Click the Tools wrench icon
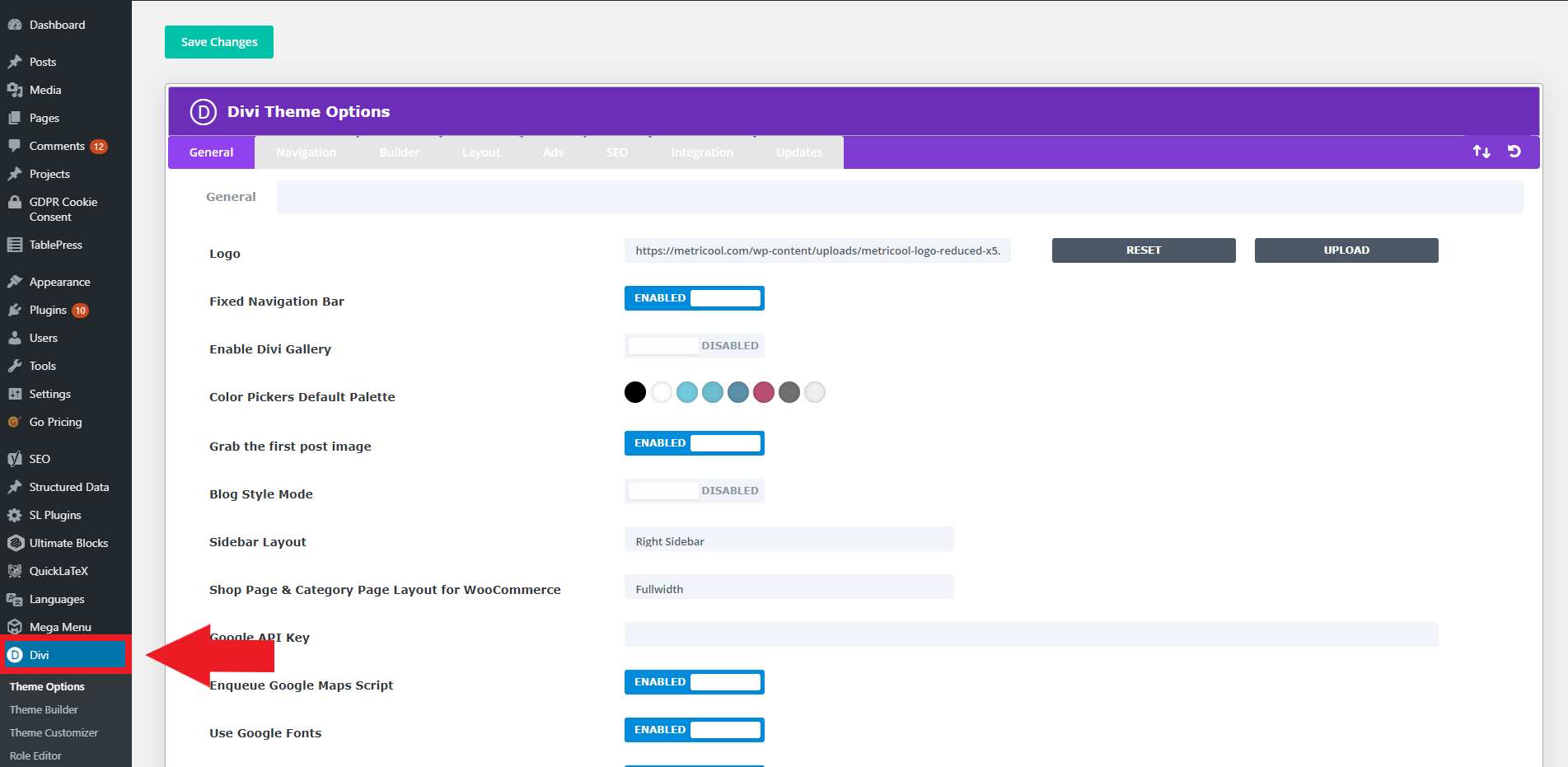Viewport: 1568px width, 767px height. (15, 366)
